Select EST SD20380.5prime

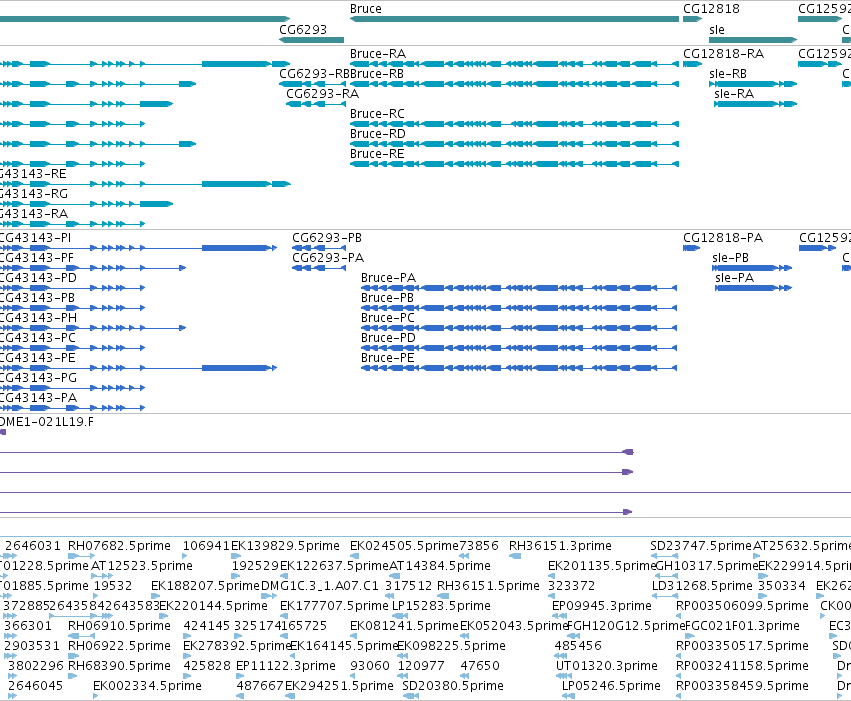click(x=453, y=686)
